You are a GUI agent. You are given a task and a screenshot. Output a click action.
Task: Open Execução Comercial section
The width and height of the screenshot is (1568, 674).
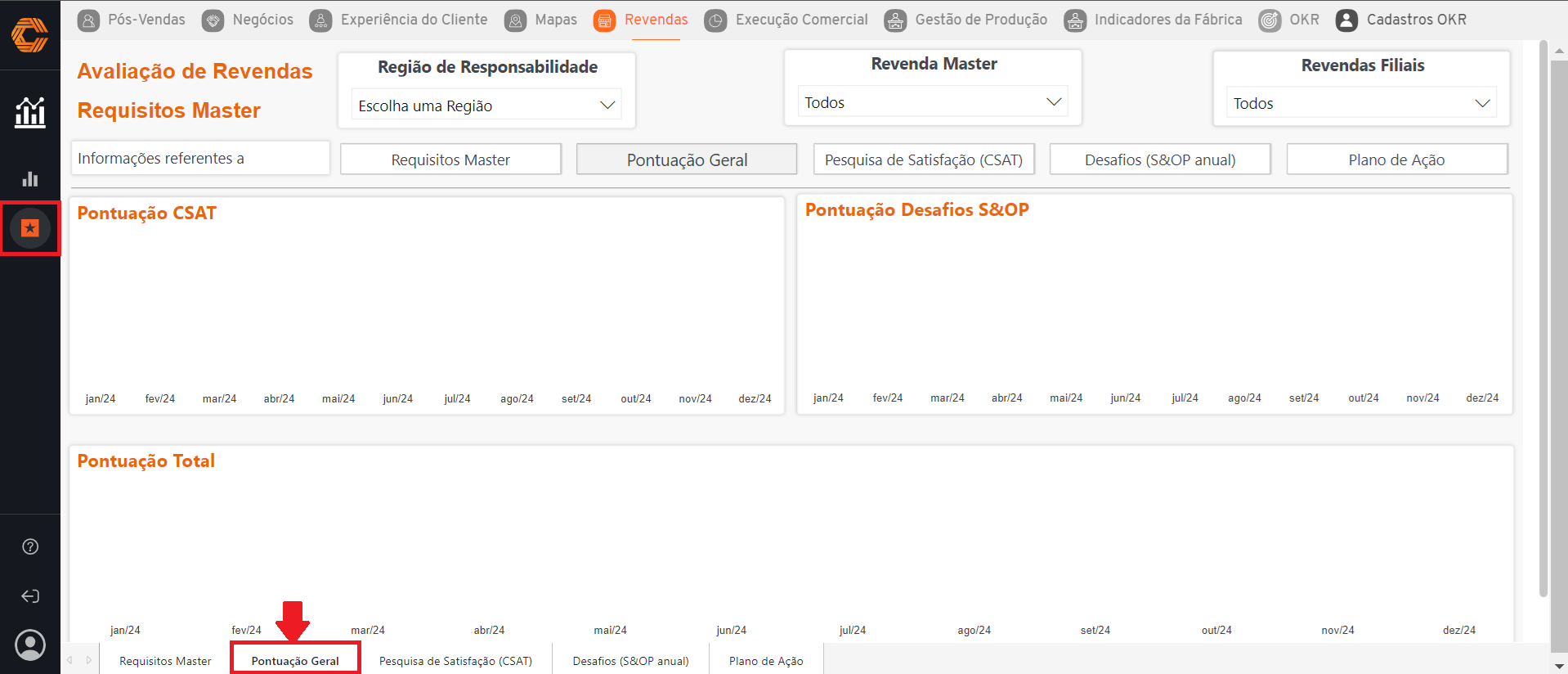[801, 20]
